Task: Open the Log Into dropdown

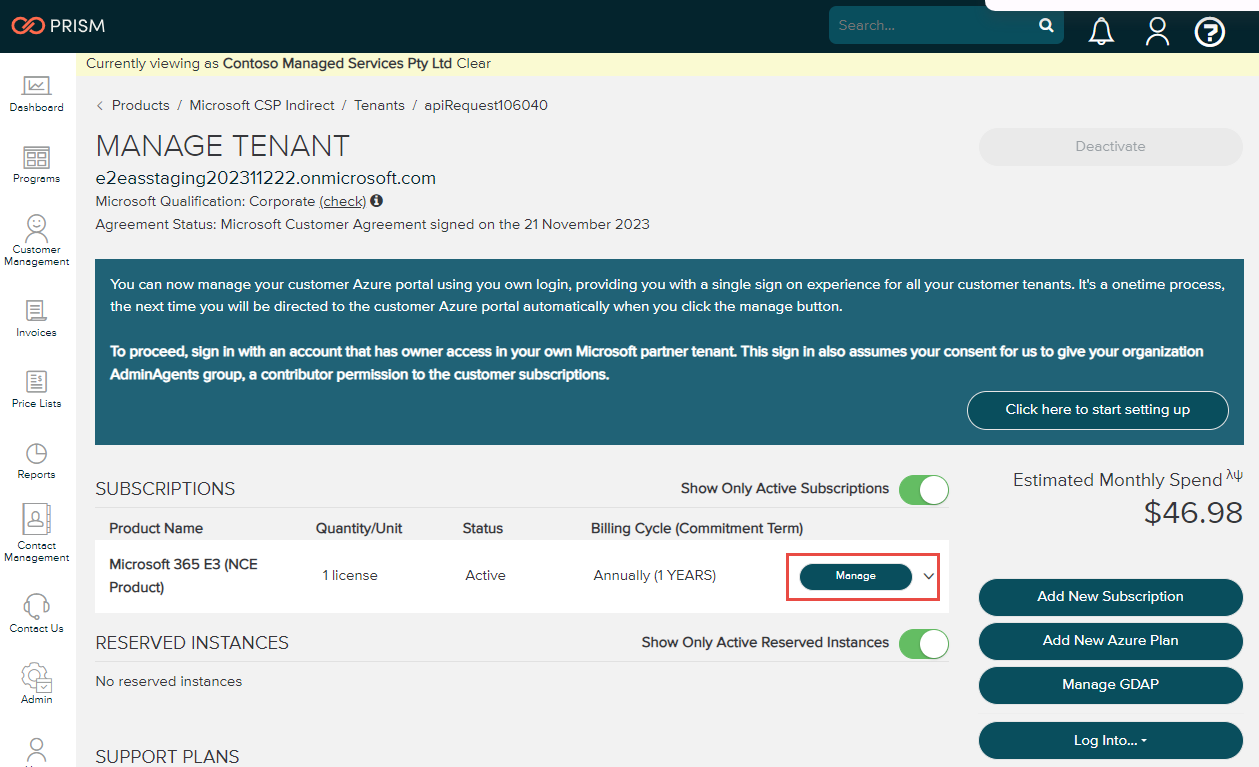Action: tap(1110, 740)
